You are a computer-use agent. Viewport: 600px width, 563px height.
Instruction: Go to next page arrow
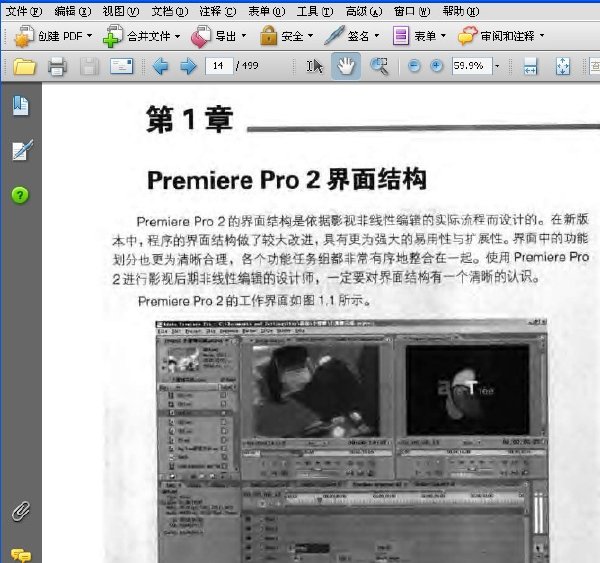click(188, 66)
